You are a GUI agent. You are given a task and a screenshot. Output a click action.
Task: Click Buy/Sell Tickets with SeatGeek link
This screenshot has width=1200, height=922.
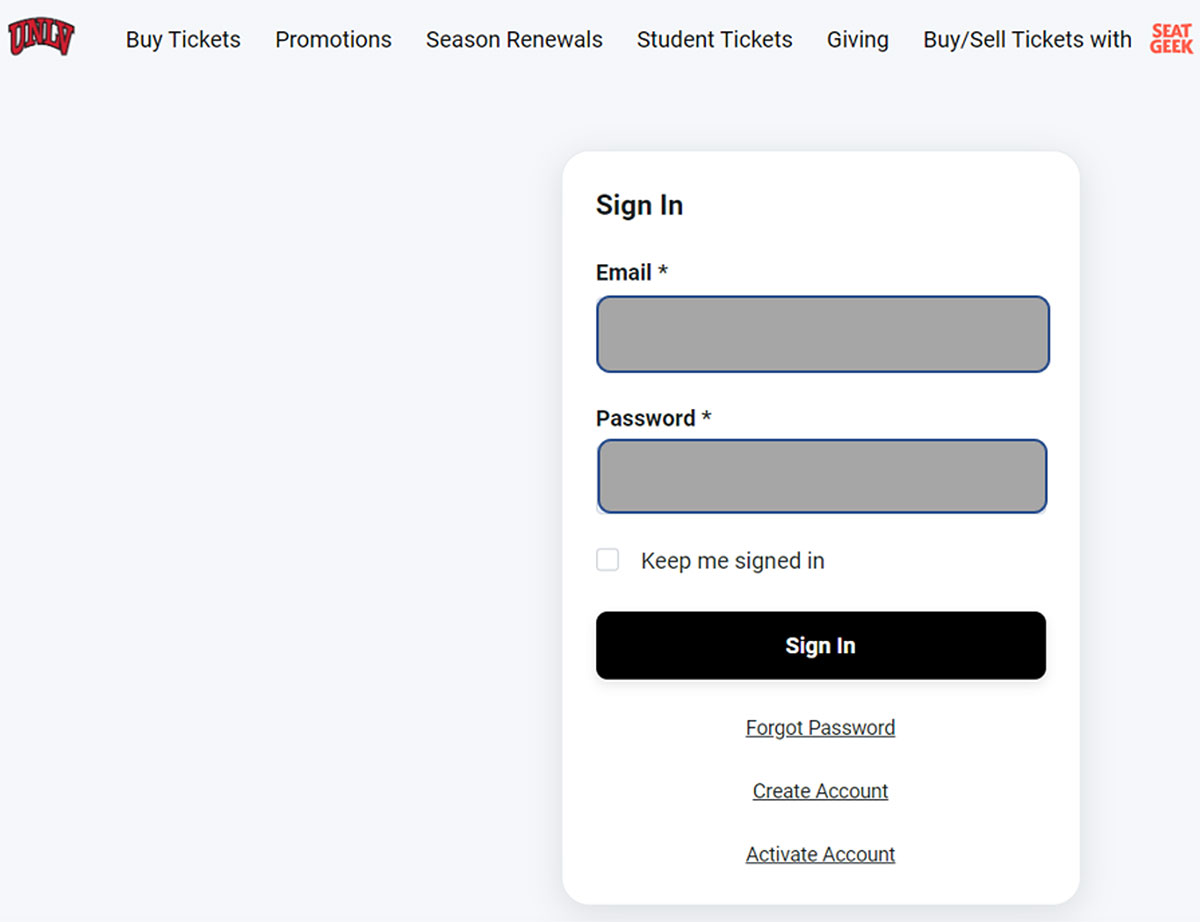coord(1058,40)
